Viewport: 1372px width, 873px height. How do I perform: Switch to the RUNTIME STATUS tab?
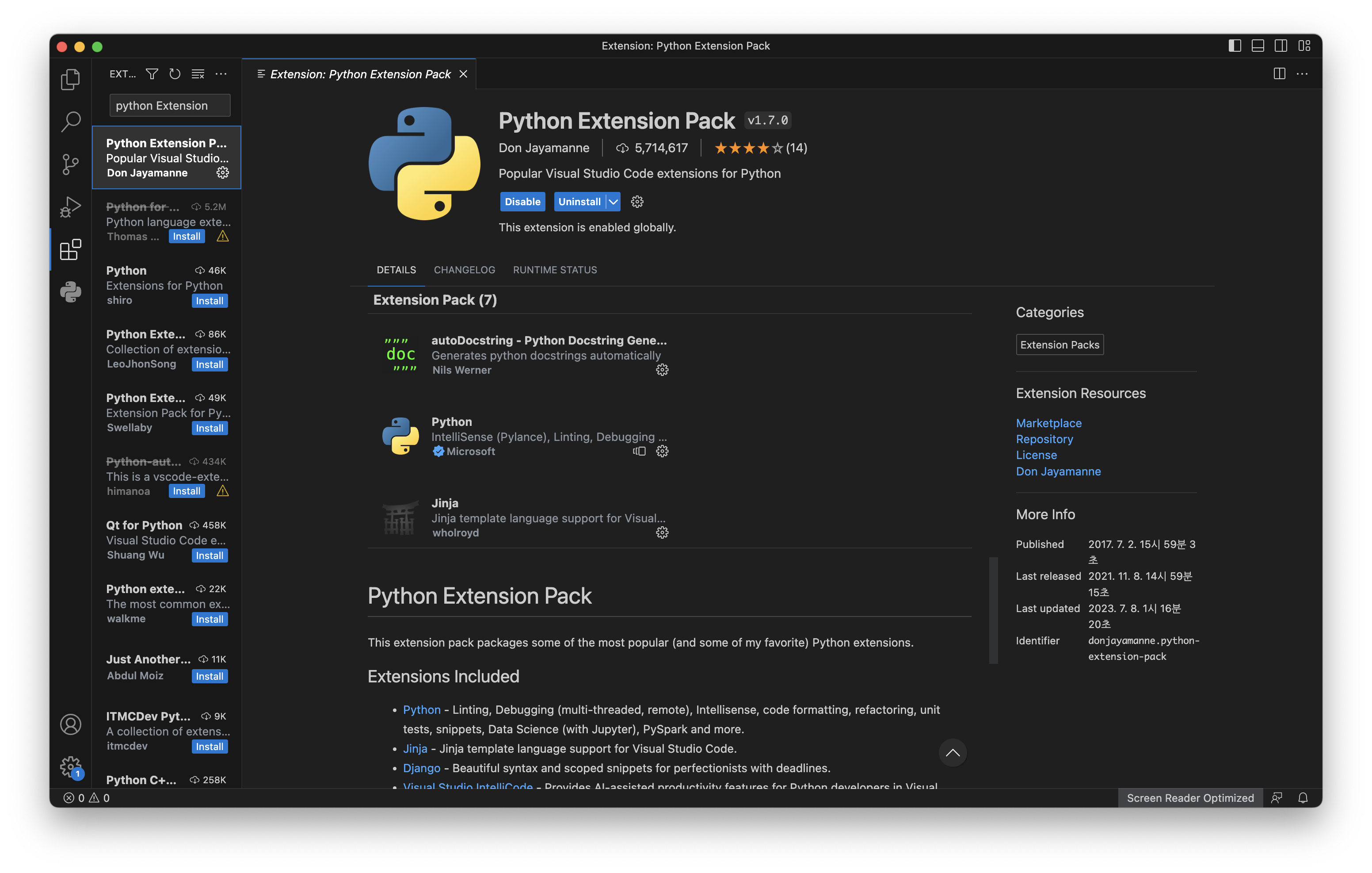pyautogui.click(x=554, y=270)
